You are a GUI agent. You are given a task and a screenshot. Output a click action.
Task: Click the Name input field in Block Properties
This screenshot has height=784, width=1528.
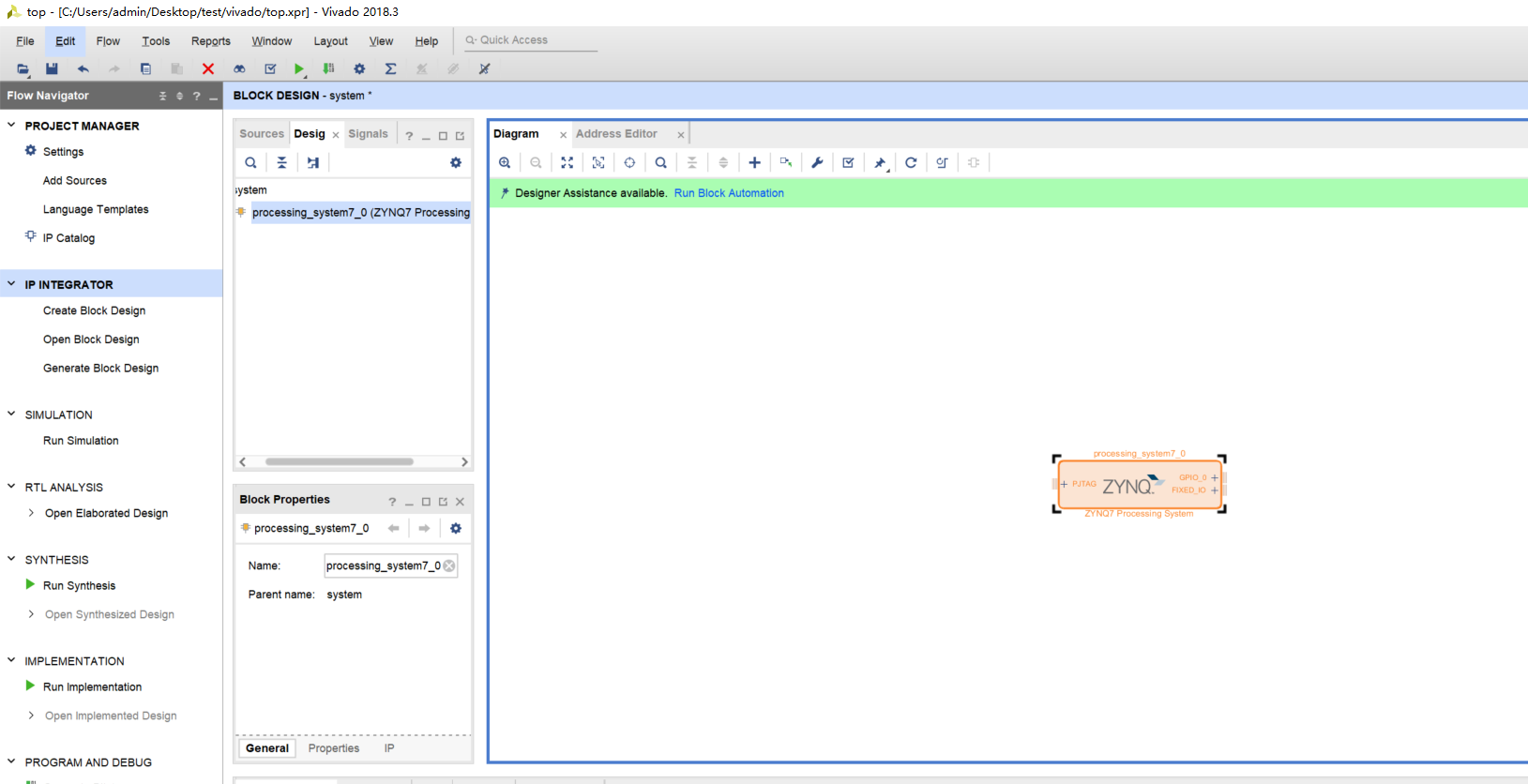point(383,565)
